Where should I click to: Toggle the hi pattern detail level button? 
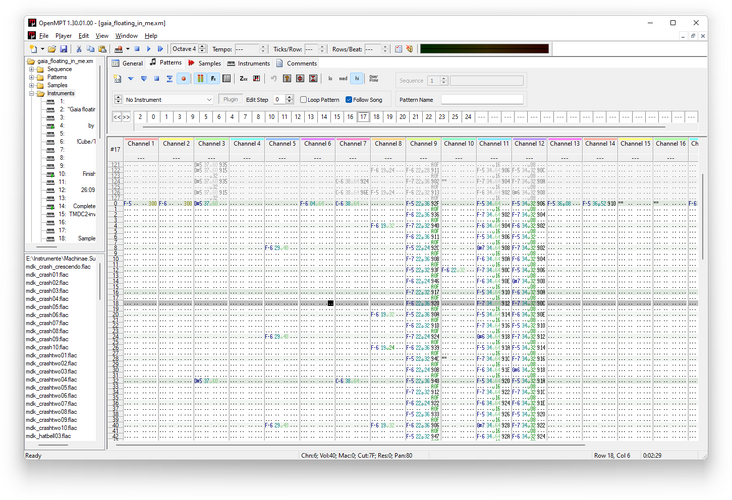[x=357, y=79]
